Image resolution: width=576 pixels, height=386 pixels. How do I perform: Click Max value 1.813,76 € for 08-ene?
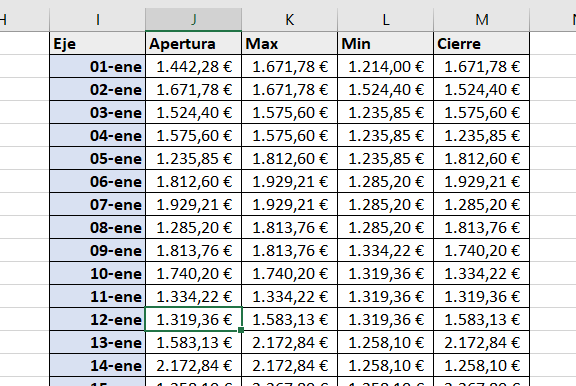click(289, 228)
